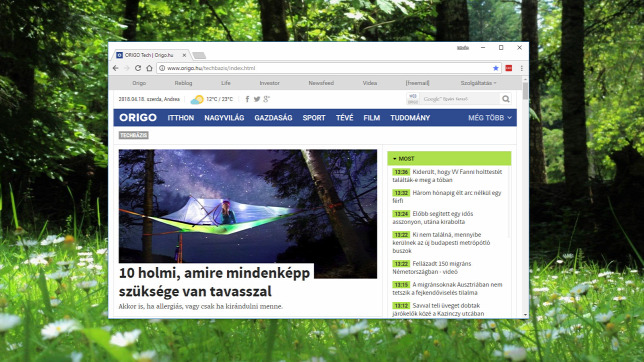Select FILM in the blue navigation
Viewport: 644px width, 362px height.
(372, 118)
